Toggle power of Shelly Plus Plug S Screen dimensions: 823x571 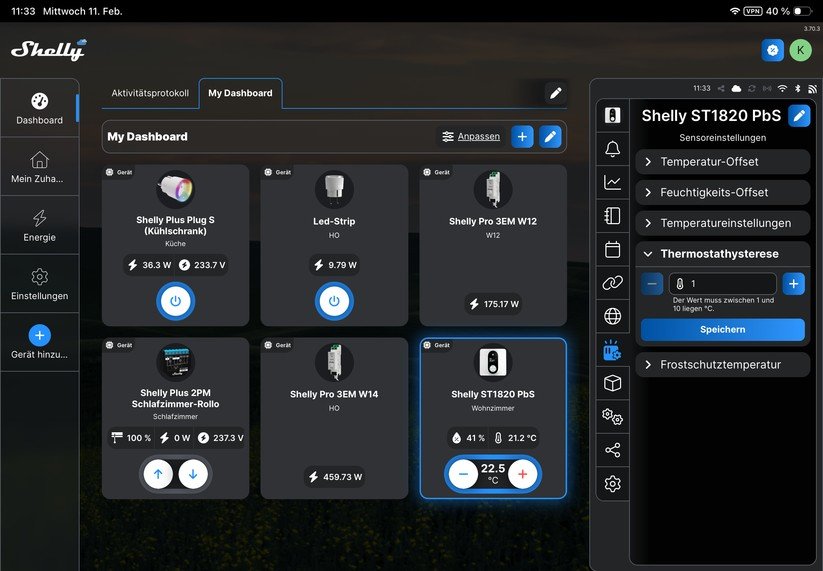tap(175, 301)
